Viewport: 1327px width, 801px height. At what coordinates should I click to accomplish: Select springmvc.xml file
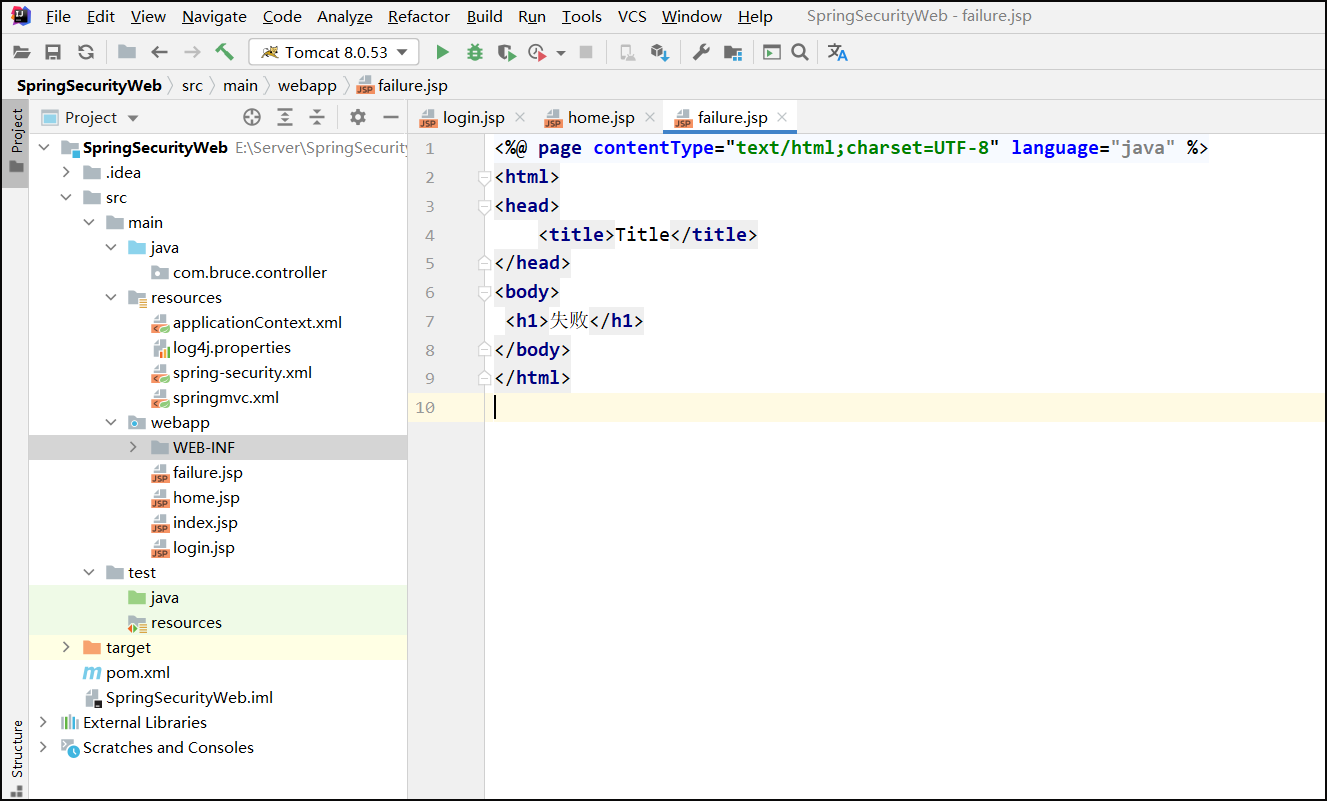225,398
